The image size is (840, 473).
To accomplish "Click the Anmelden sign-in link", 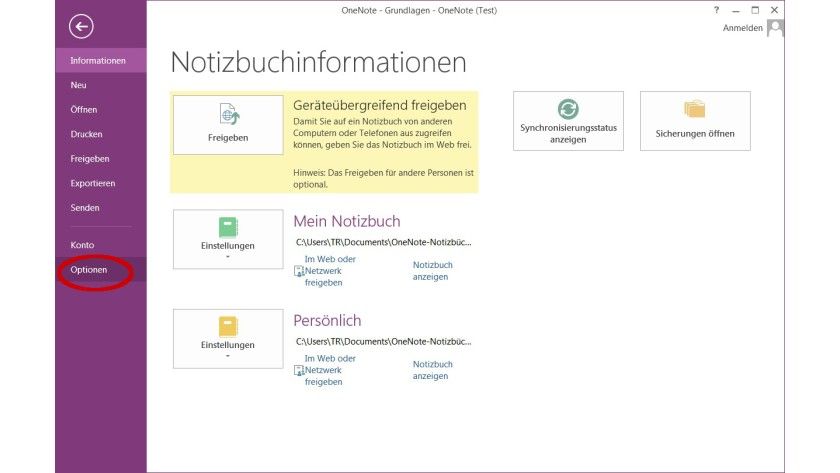I will click(x=742, y=28).
